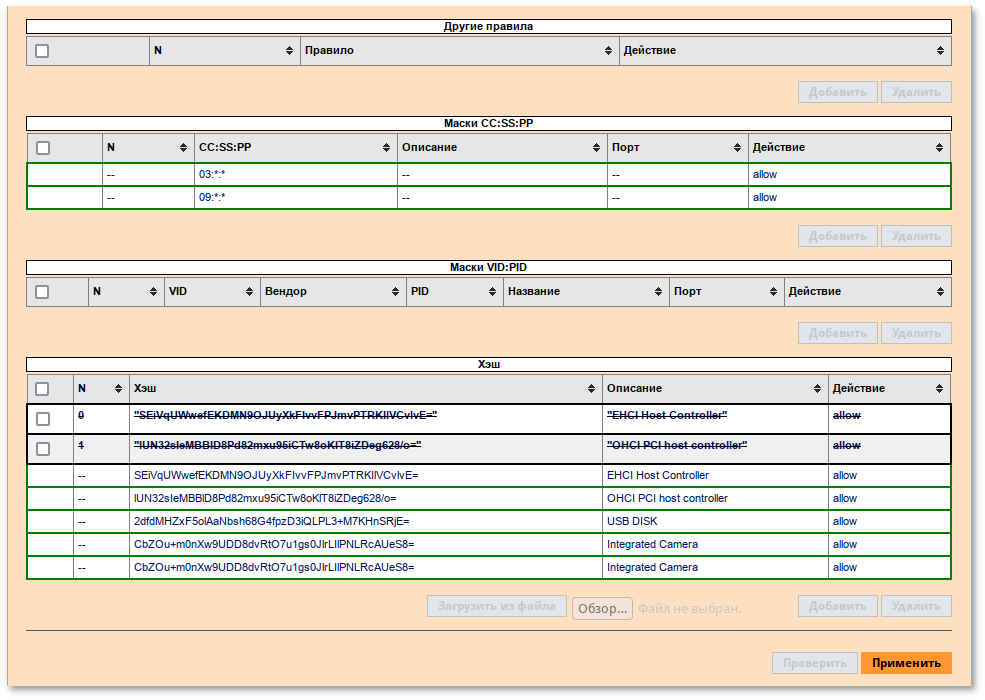Toggle select-all checkbox in Хэш table header
This screenshot has height=700, width=985.
tap(42, 389)
